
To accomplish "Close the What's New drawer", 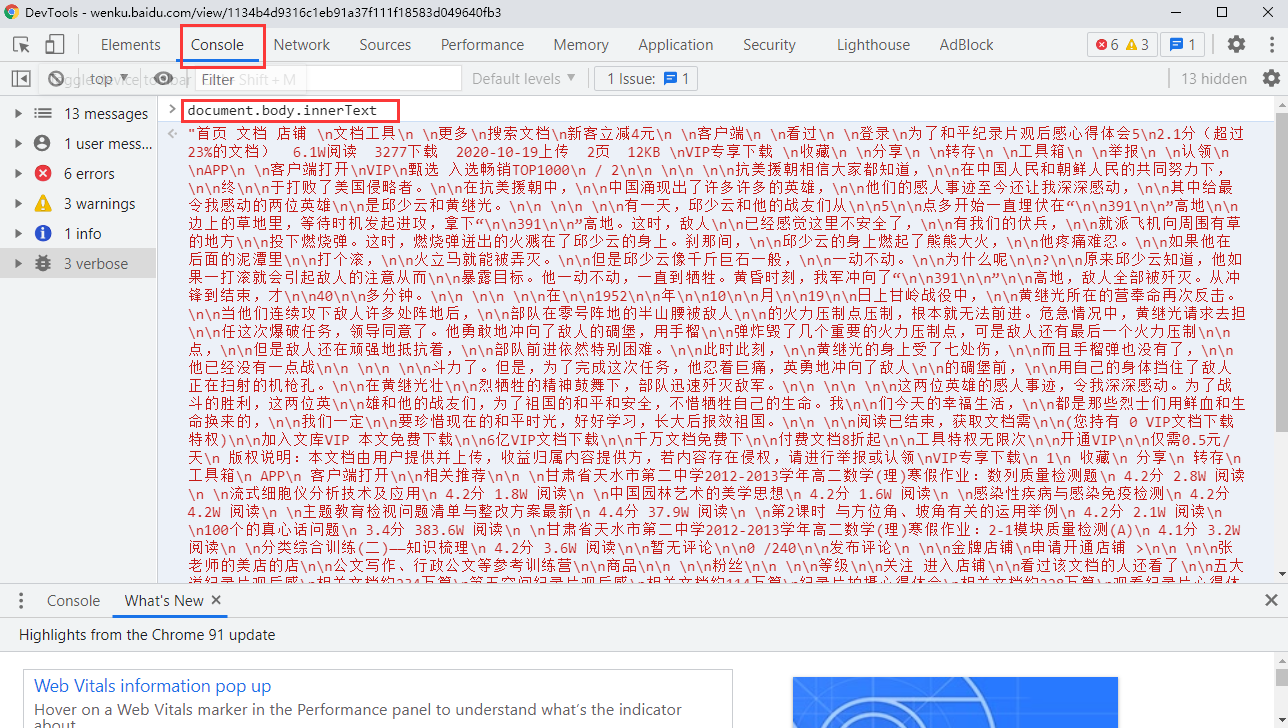I will tap(1271, 601).
